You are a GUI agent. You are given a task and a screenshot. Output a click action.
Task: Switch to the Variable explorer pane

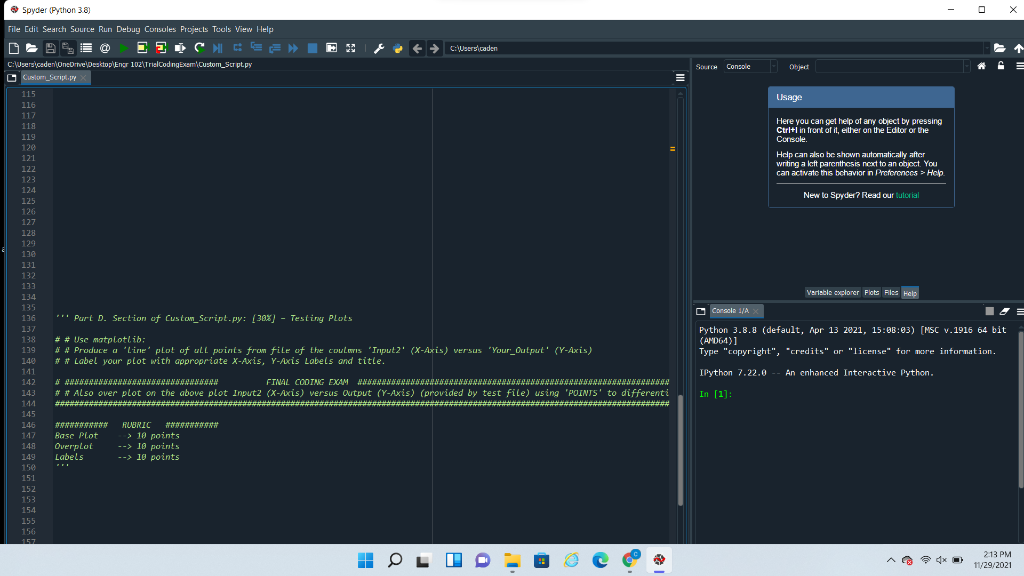pyautogui.click(x=835, y=292)
